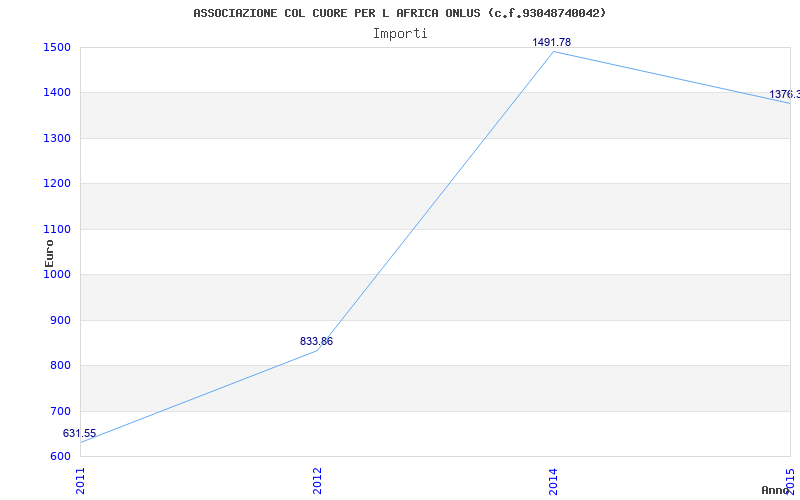
Task: Click the x-axis year 2015
Action: coord(791,481)
